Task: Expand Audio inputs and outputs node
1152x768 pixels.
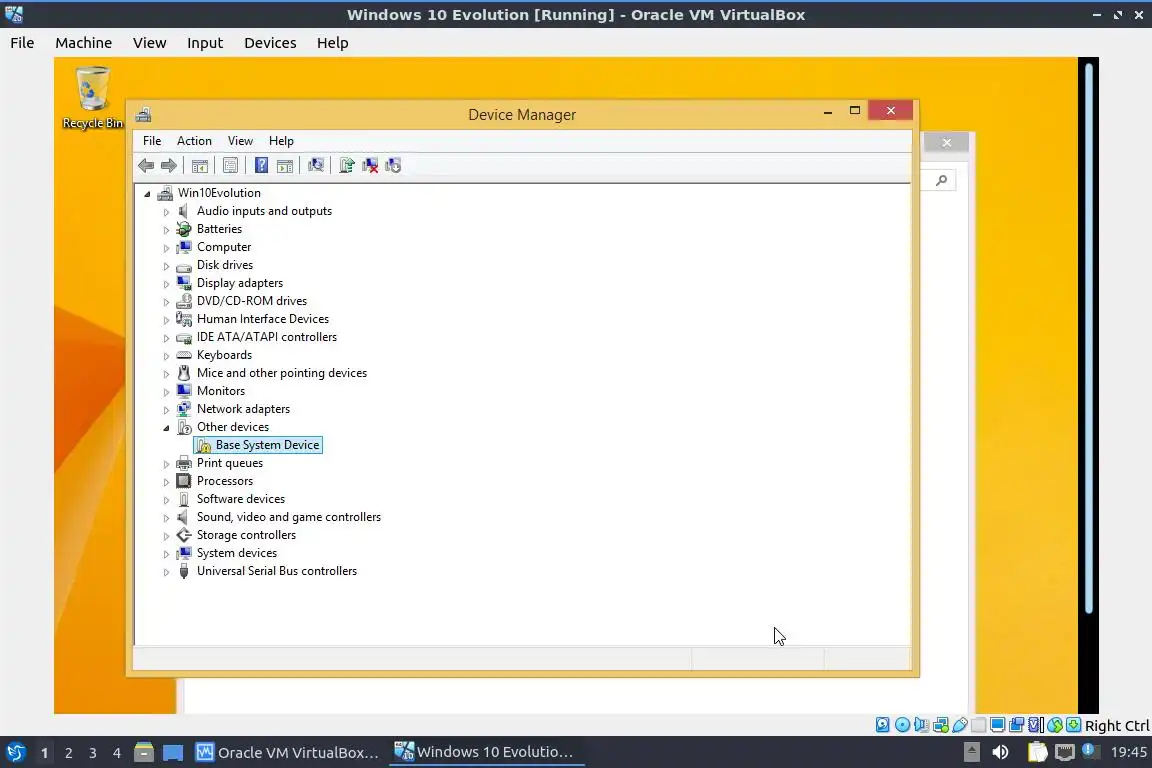Action: click(166, 212)
